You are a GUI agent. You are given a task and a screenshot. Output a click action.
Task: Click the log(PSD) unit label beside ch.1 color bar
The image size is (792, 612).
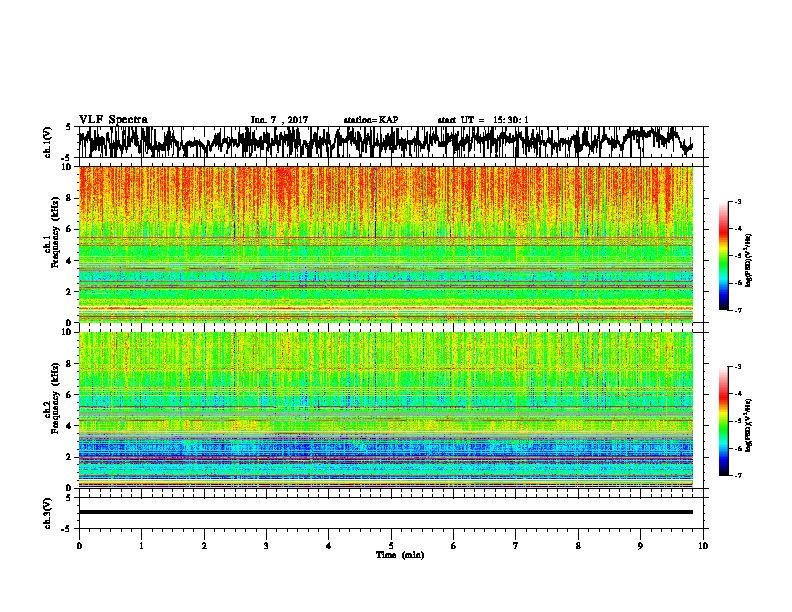click(x=748, y=261)
